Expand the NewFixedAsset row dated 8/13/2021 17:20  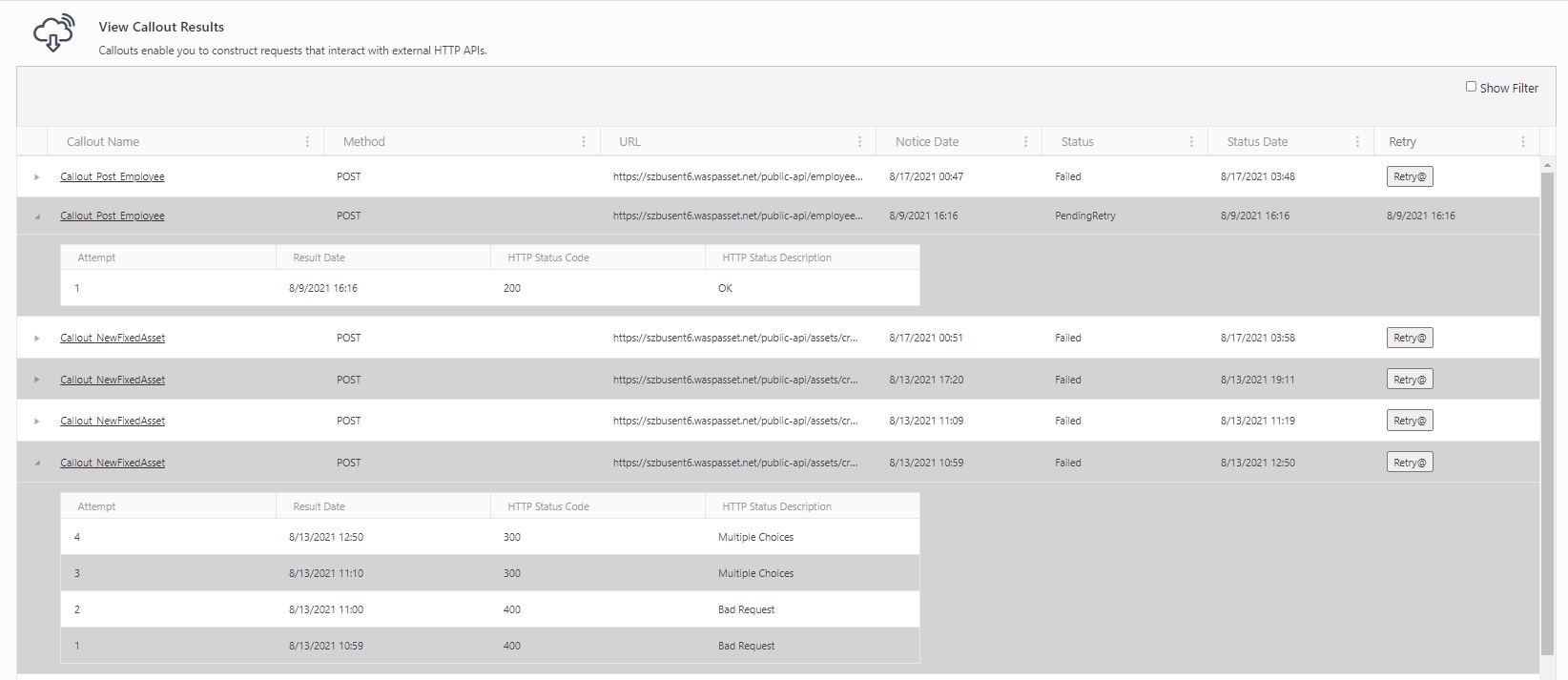pyautogui.click(x=37, y=380)
